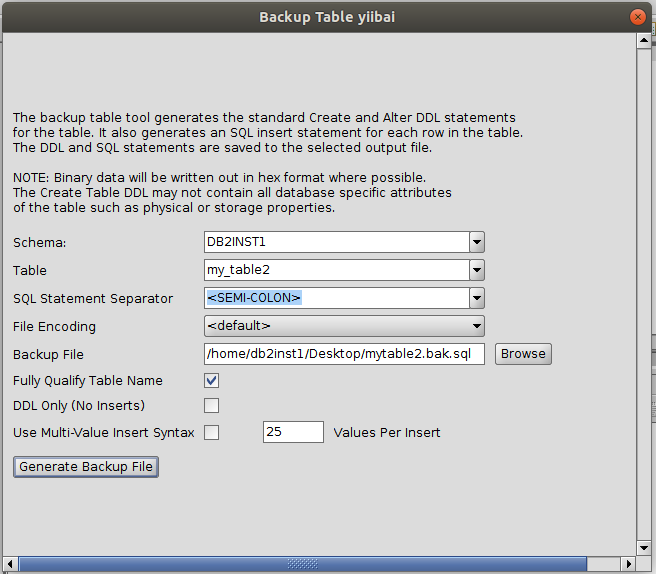
Task: Open the Schema dropdown arrow
Action: pyautogui.click(x=477, y=242)
